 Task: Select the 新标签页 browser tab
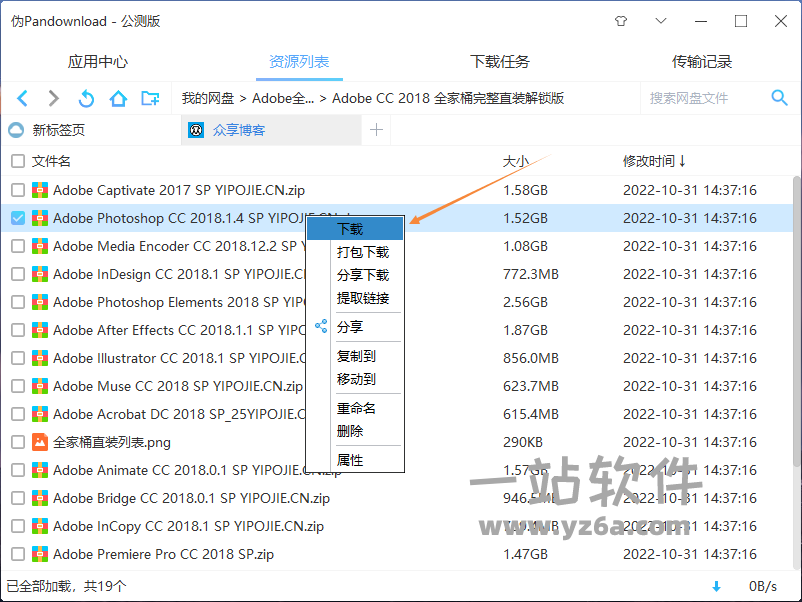[91, 130]
